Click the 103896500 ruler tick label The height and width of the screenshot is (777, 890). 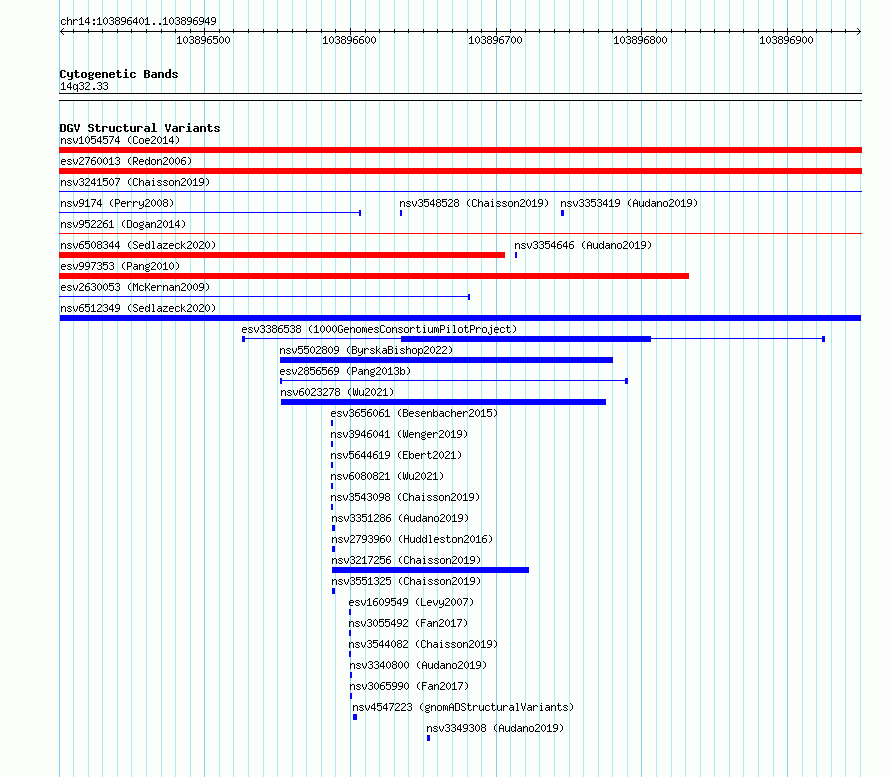pyautogui.click(x=203, y=40)
